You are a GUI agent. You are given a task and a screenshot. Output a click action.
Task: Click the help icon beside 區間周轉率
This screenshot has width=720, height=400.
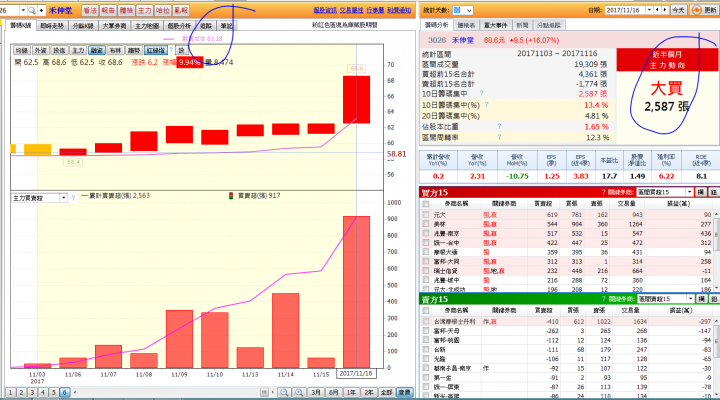[x=499, y=137]
